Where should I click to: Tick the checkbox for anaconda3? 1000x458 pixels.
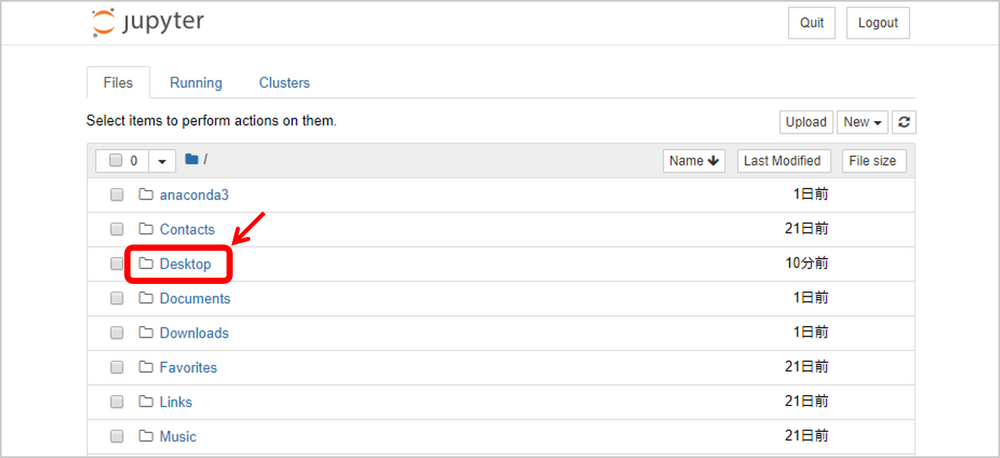(x=116, y=195)
